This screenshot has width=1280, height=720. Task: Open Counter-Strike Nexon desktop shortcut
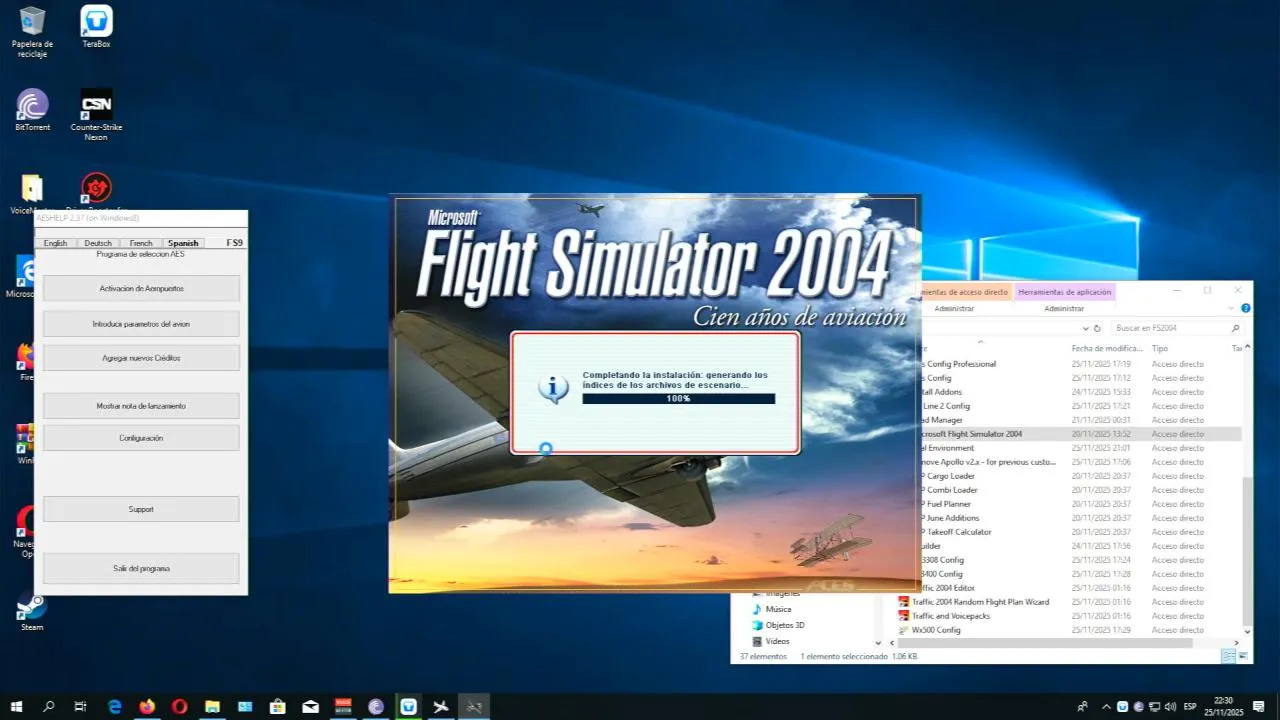coord(96,114)
